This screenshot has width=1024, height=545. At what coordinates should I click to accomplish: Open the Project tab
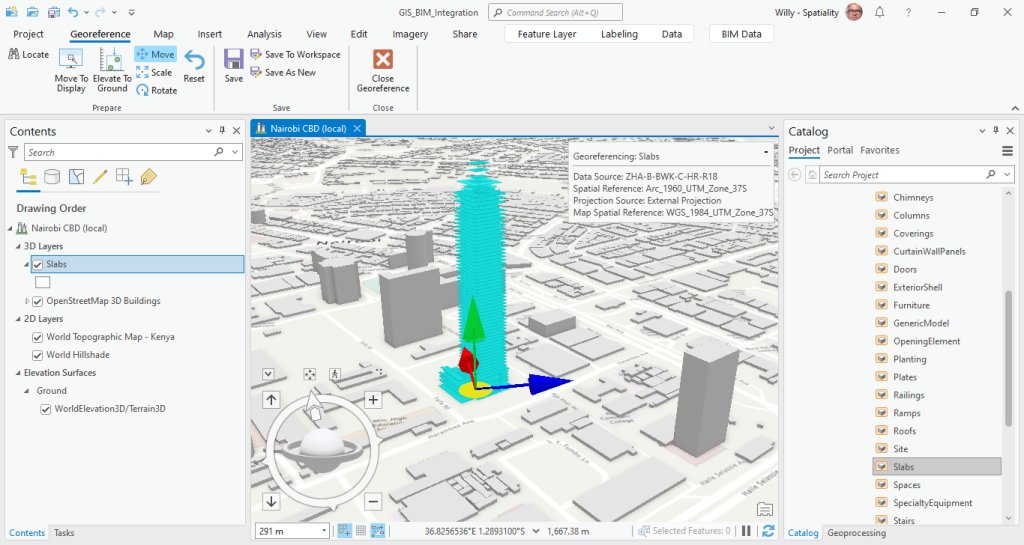28,34
